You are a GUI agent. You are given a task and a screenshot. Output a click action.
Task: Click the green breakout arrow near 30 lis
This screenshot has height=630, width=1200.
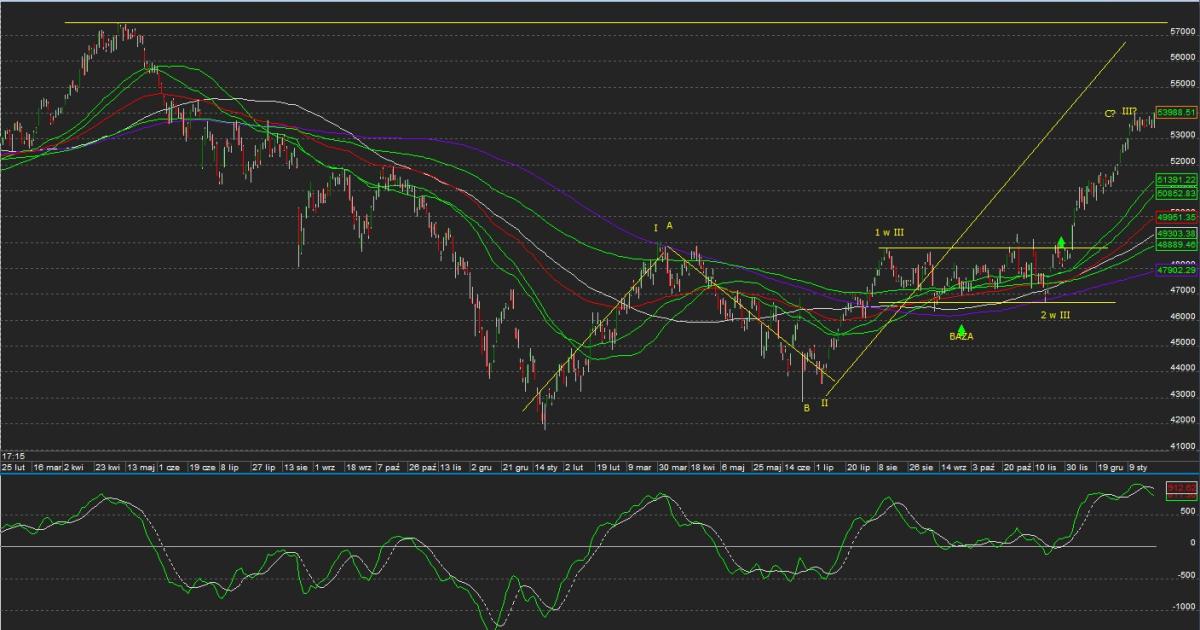1061,242
